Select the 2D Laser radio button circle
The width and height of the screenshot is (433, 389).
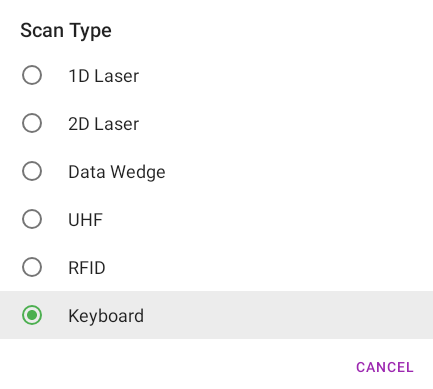pos(32,123)
